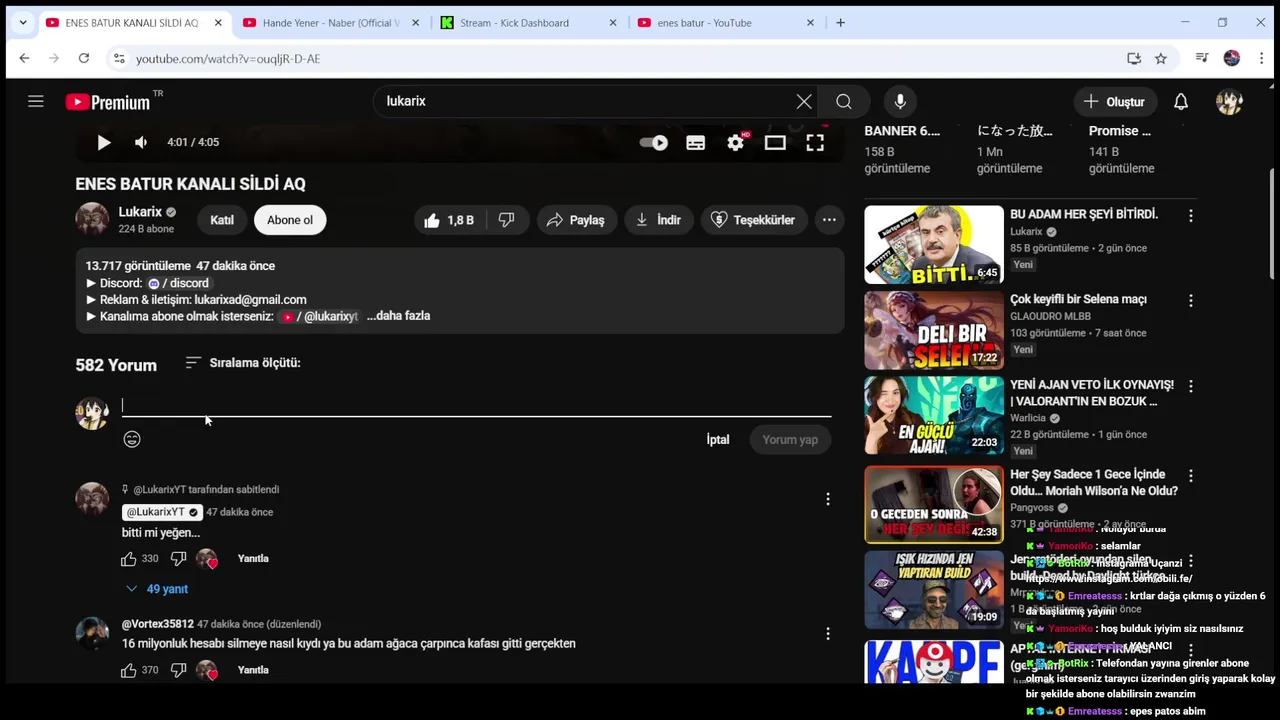
Task: Close the ENES BATUR KANALI SİLDİ tab
Action: 218,23
